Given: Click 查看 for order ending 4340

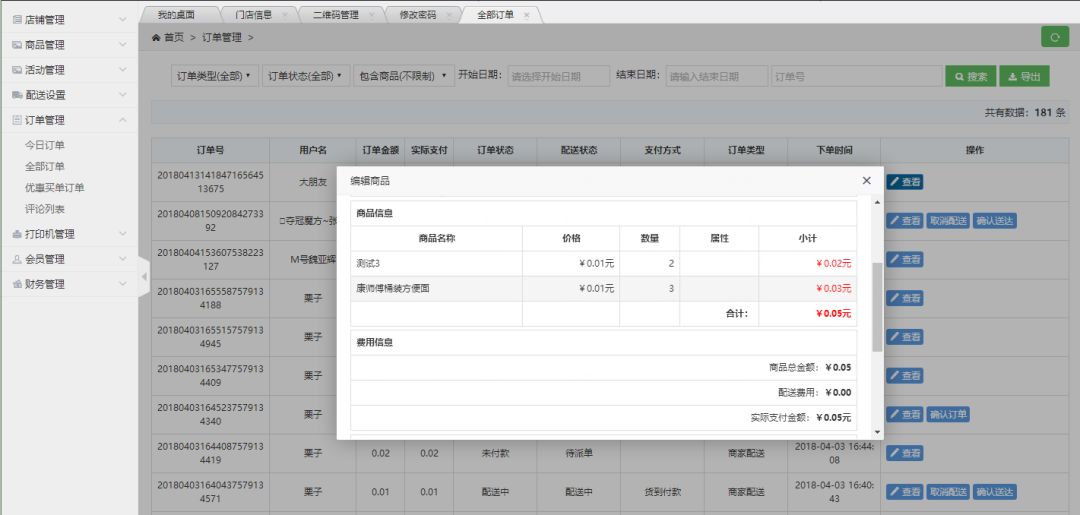Looking at the screenshot, I should point(904,414).
